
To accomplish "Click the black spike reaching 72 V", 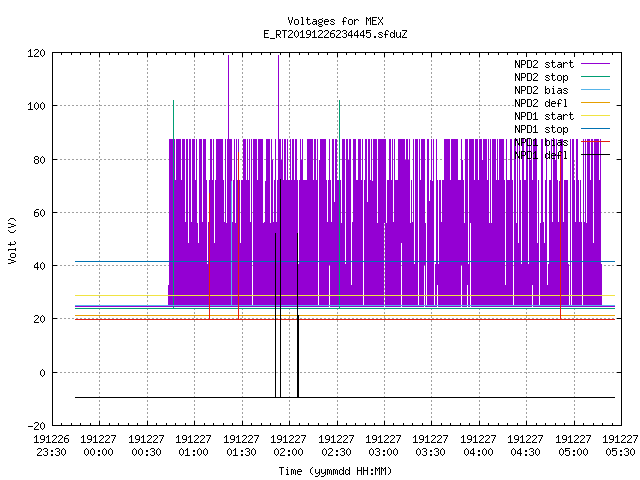I will coord(280,288).
